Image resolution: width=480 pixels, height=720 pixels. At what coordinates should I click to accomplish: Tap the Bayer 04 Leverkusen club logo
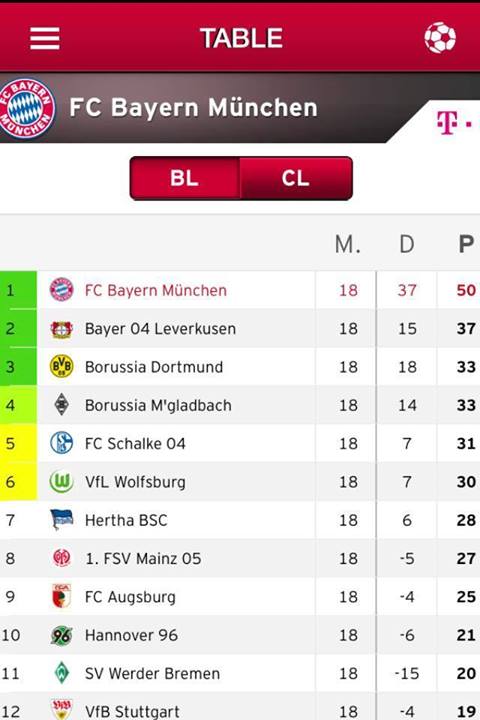pos(61,329)
